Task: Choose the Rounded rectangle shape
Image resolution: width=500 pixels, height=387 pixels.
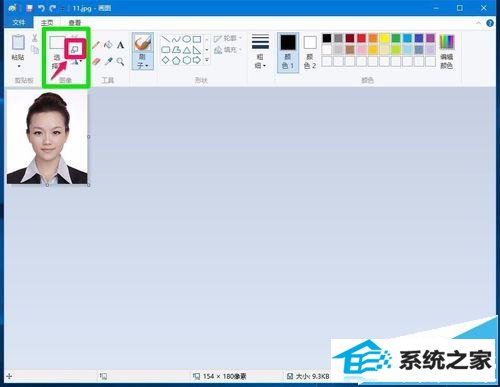Action: [x=165, y=50]
